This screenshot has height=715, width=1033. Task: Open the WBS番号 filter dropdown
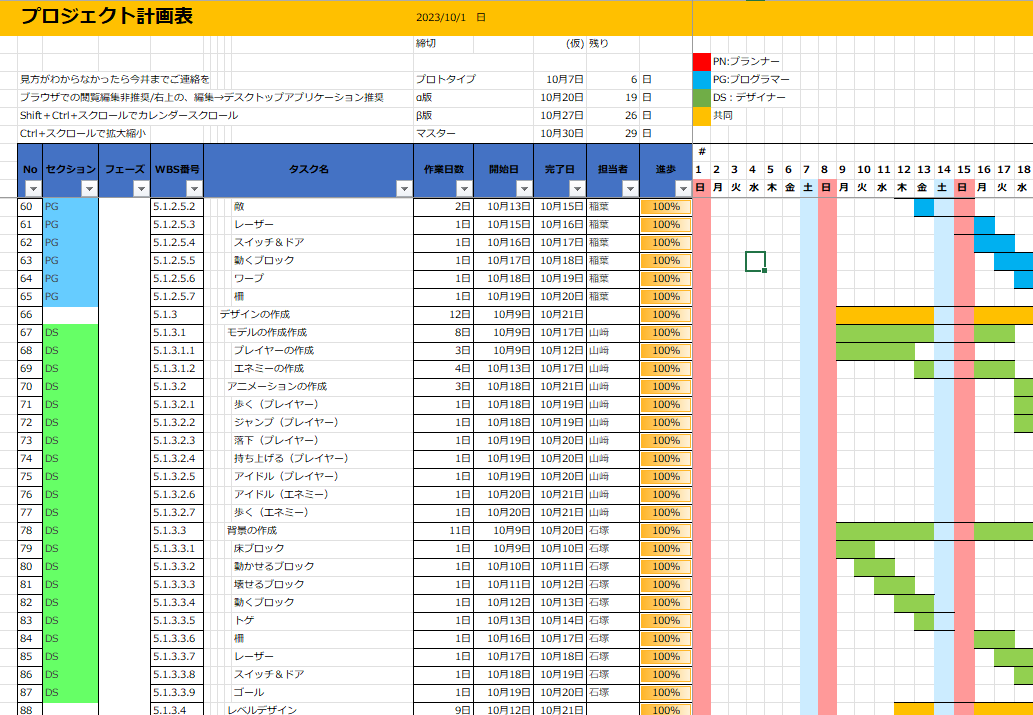pos(194,189)
